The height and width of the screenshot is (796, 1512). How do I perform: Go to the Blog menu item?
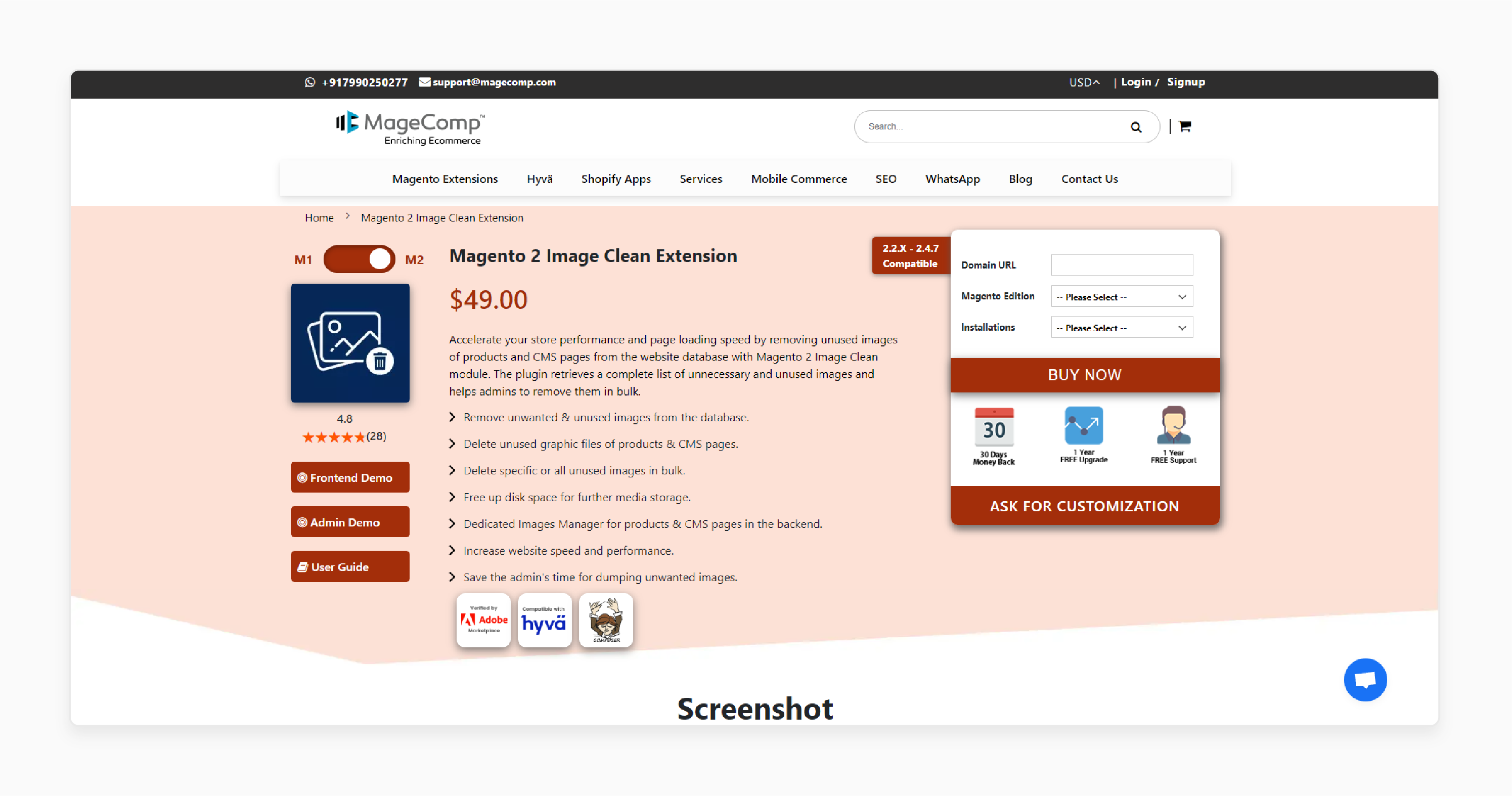(x=1020, y=179)
